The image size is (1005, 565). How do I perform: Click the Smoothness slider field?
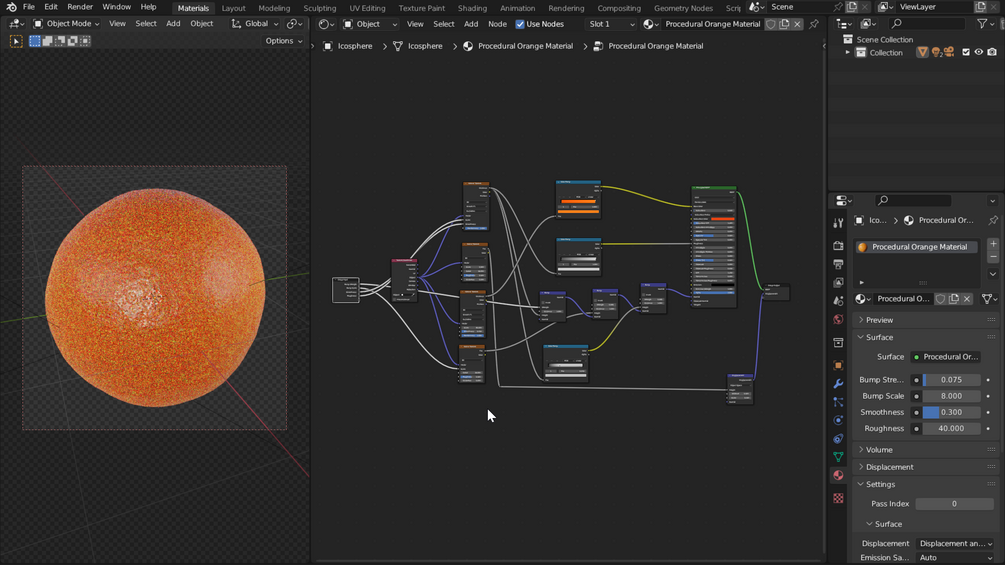point(951,412)
